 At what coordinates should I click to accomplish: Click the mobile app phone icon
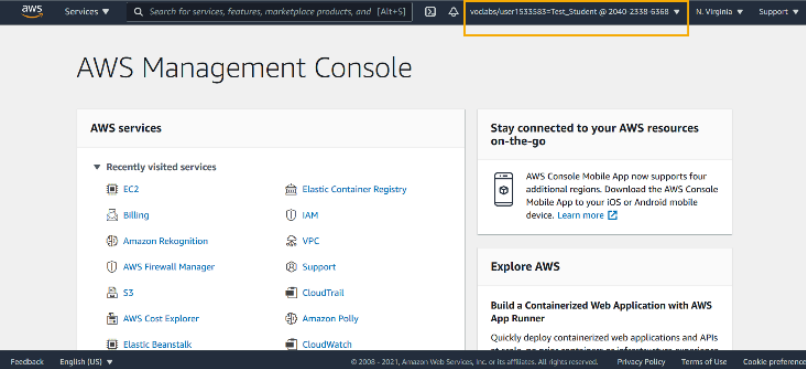click(503, 190)
